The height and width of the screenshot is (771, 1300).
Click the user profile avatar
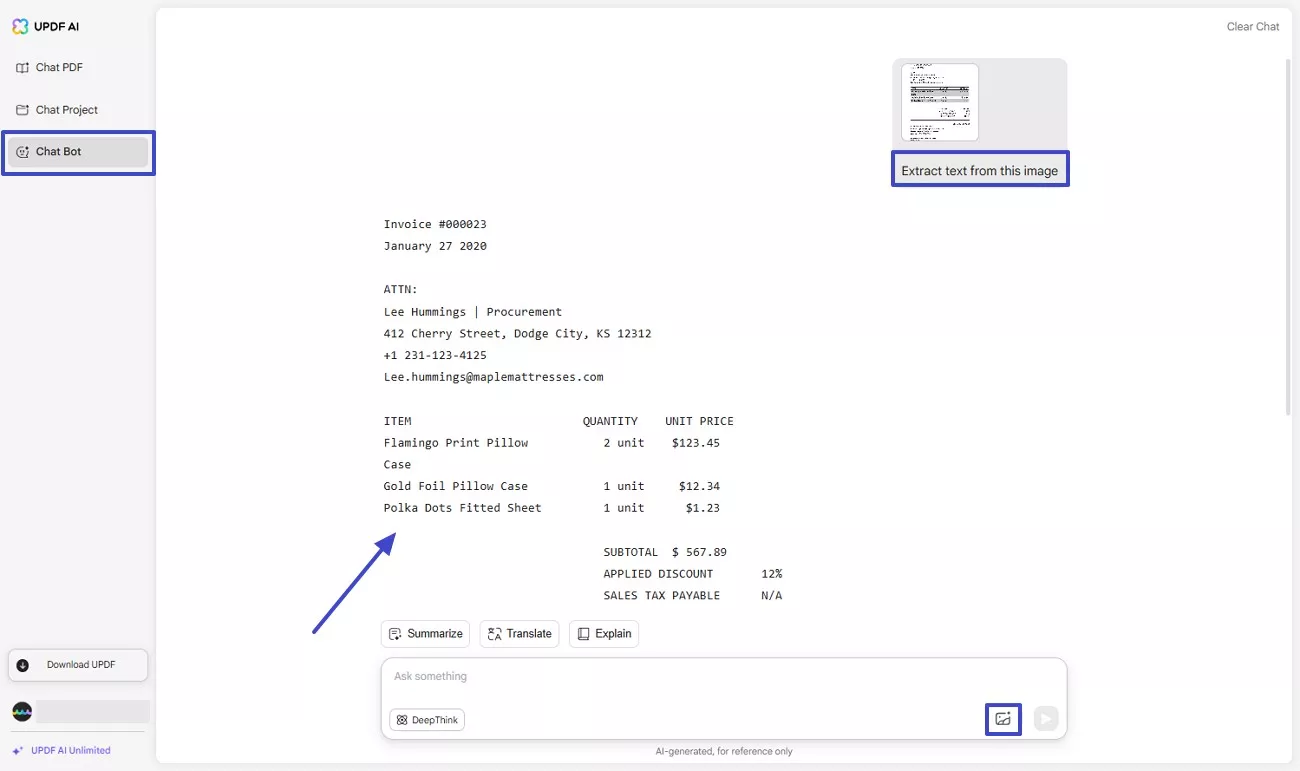22,712
